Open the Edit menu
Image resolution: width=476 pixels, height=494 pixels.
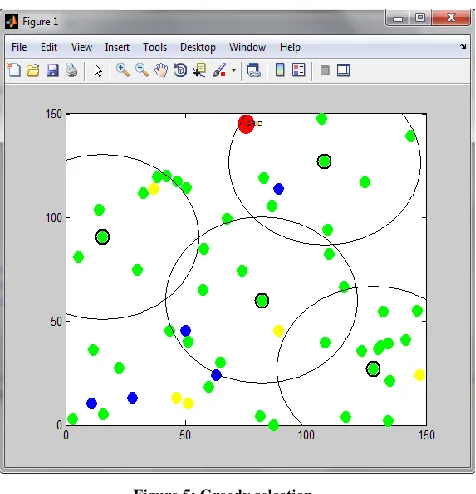point(49,47)
